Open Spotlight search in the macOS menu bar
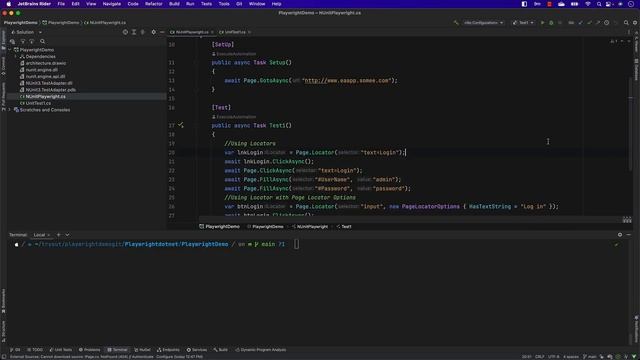This screenshot has height=360, width=640. click(x=599, y=4)
